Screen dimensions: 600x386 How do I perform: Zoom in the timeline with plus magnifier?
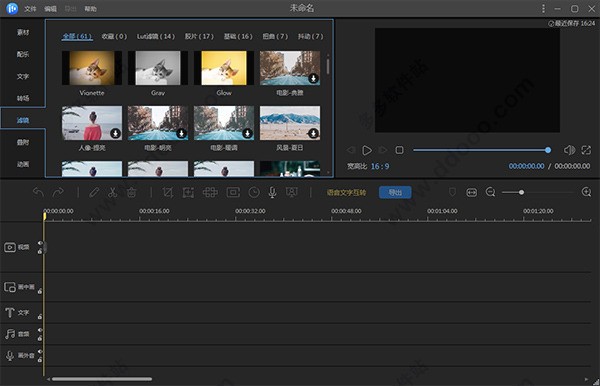(586, 192)
